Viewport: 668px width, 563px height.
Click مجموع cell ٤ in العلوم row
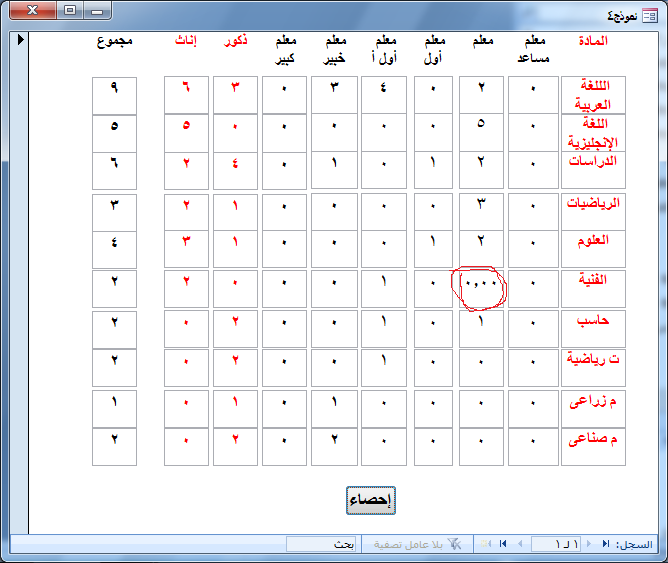(114, 250)
